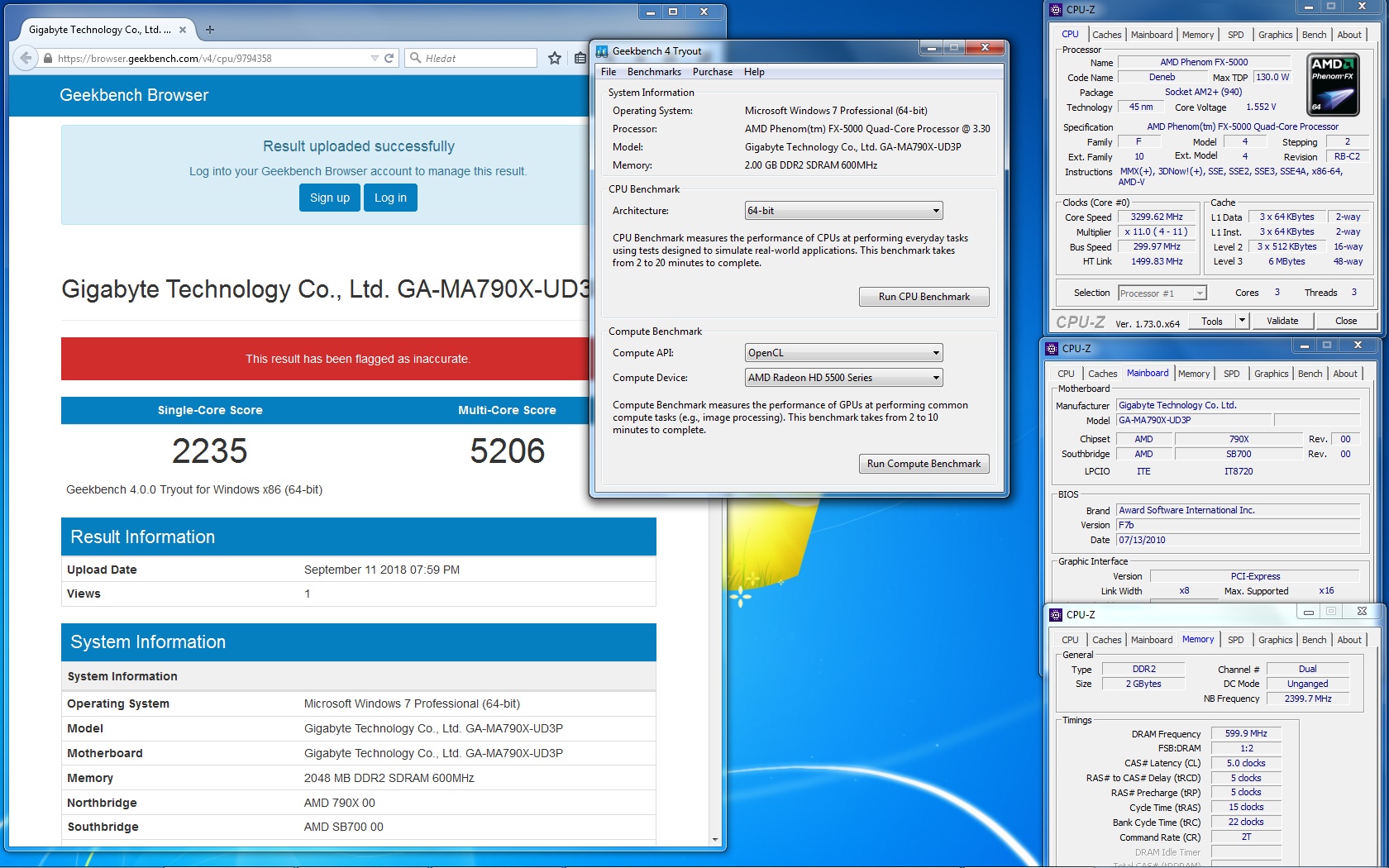The image size is (1389, 868).
Task: Click the bottom CPU-Z window title icon
Action: click(x=1056, y=615)
